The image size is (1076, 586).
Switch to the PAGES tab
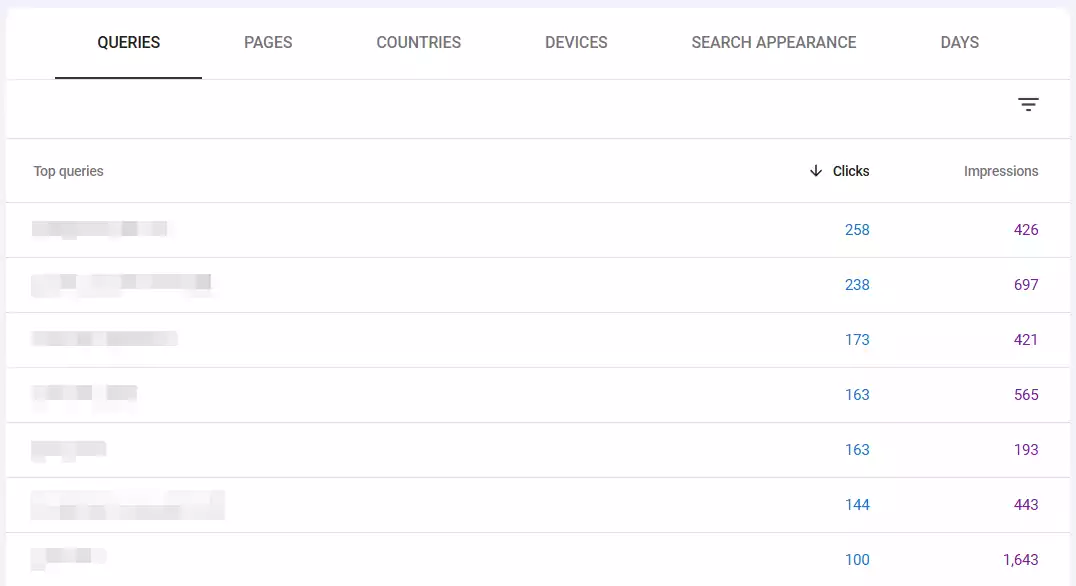click(x=267, y=42)
